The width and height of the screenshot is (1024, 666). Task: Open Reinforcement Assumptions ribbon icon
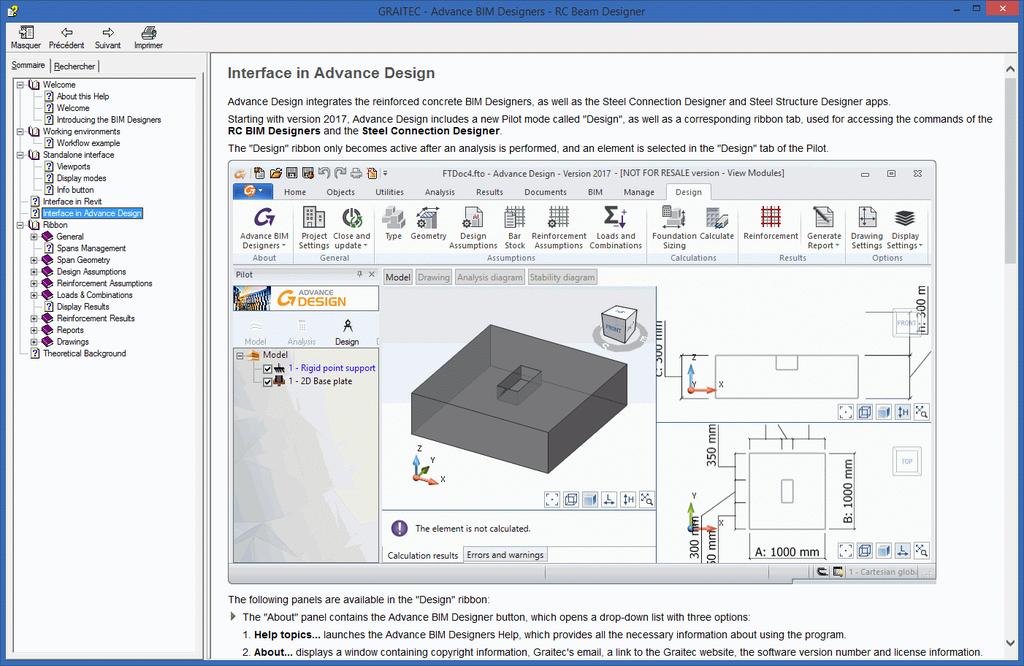[558, 217]
